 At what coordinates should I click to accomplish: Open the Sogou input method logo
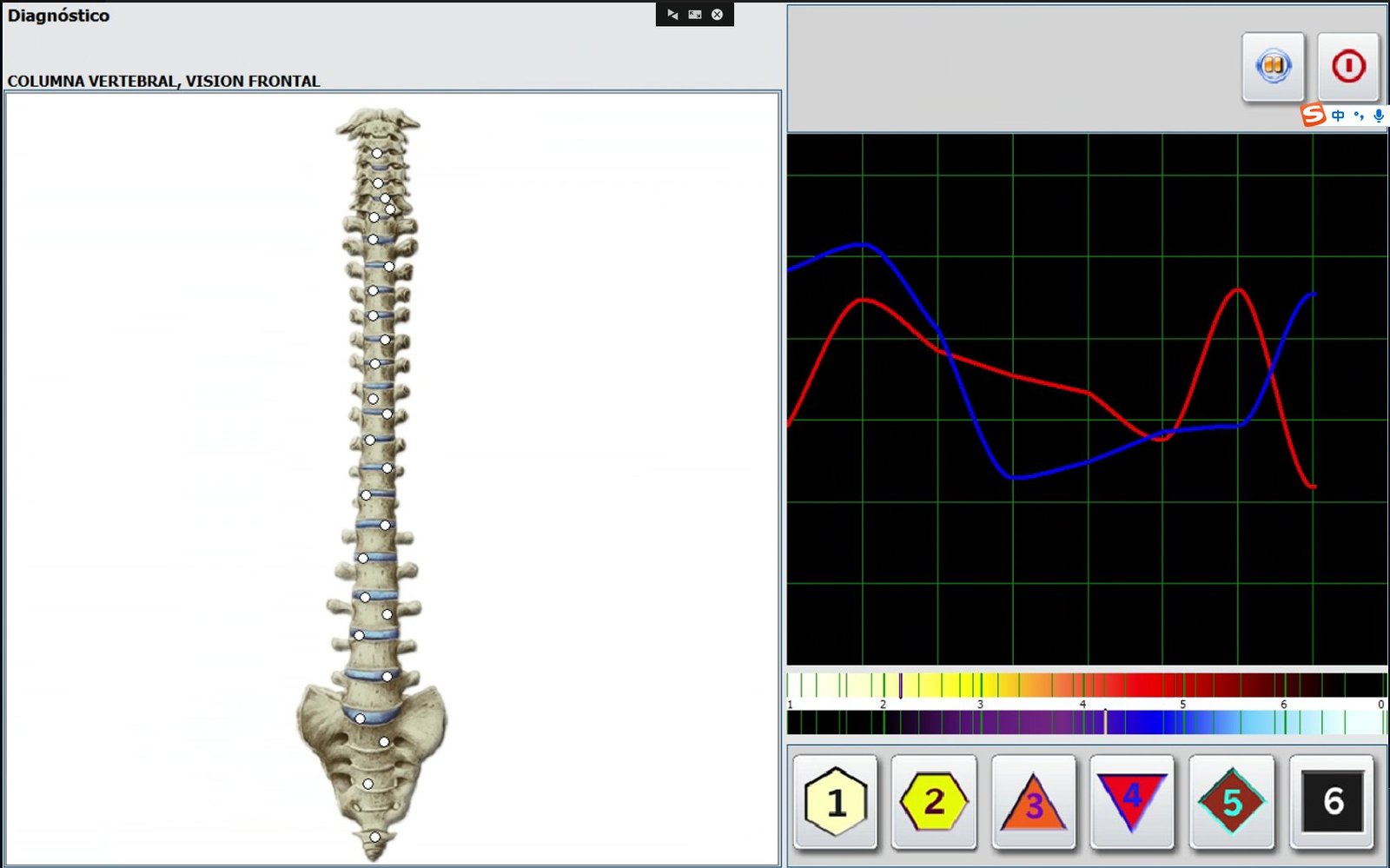(1313, 115)
